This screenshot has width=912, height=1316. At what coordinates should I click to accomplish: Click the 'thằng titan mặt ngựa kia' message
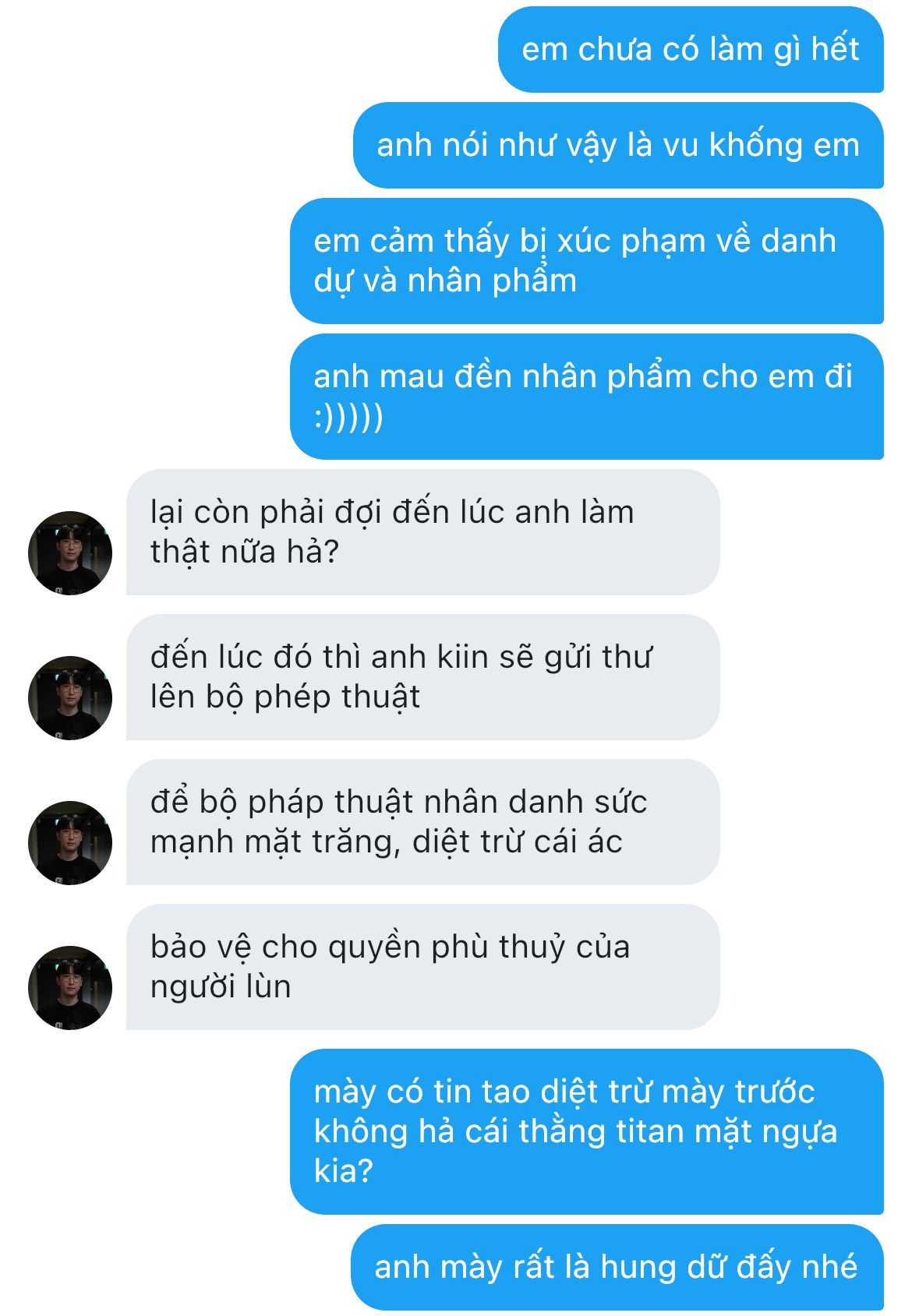pos(587,1131)
